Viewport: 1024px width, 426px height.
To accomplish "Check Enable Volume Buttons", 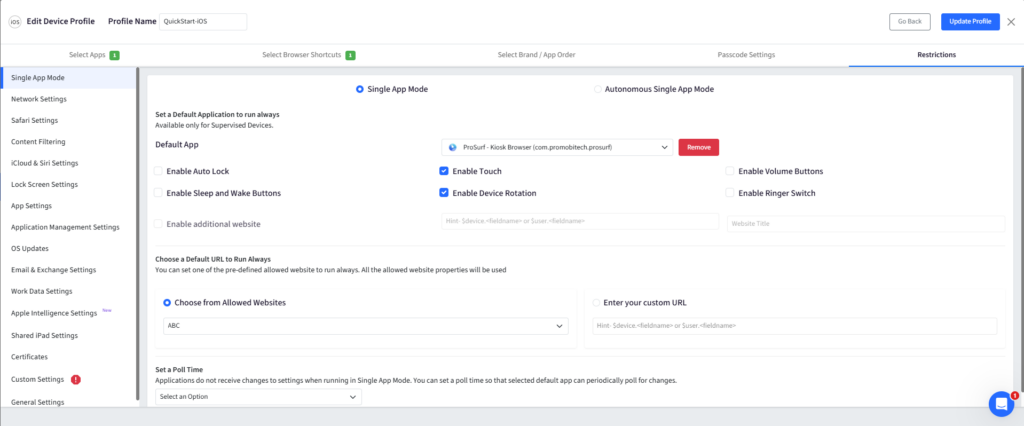I will point(730,171).
